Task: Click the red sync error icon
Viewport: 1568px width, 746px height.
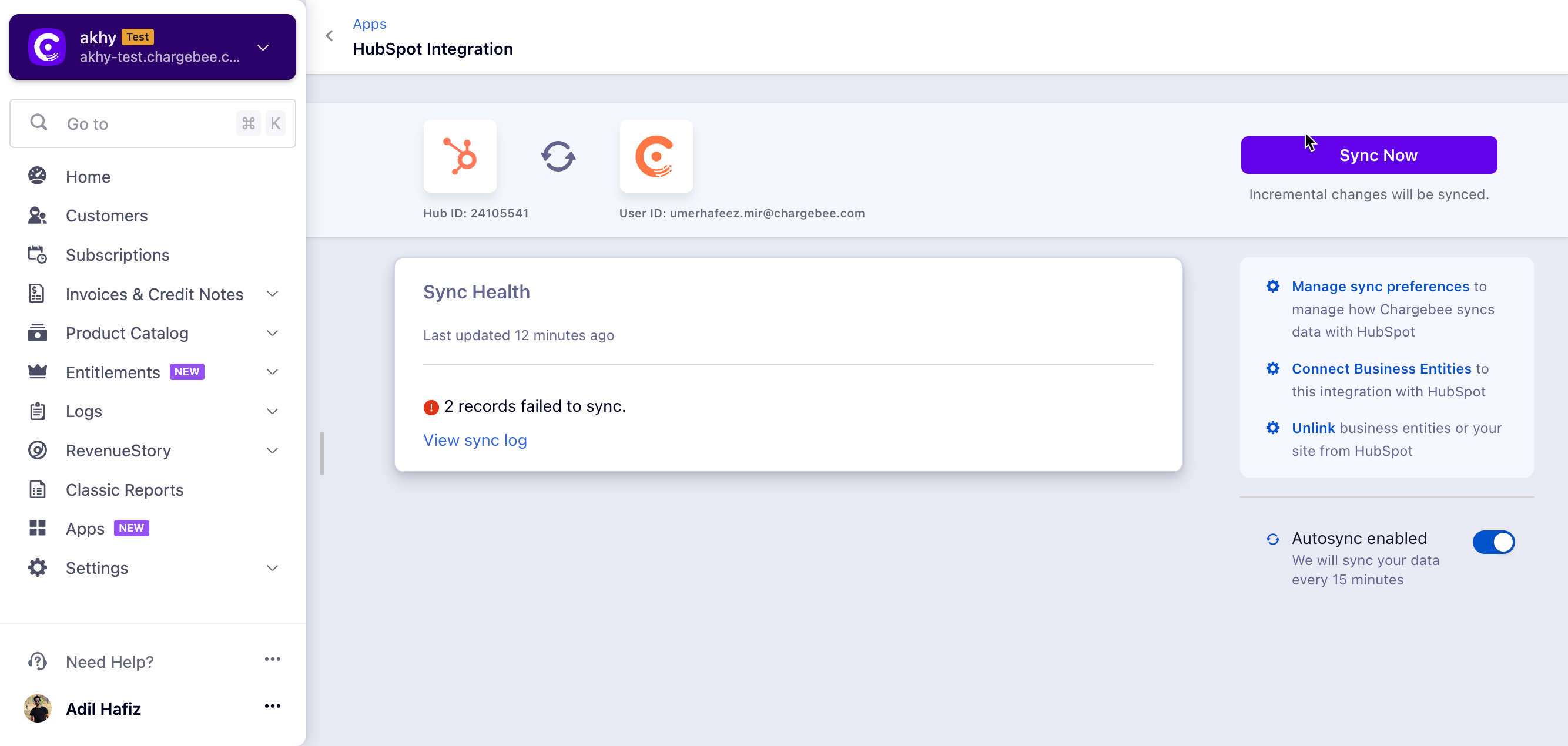Action: 430,407
